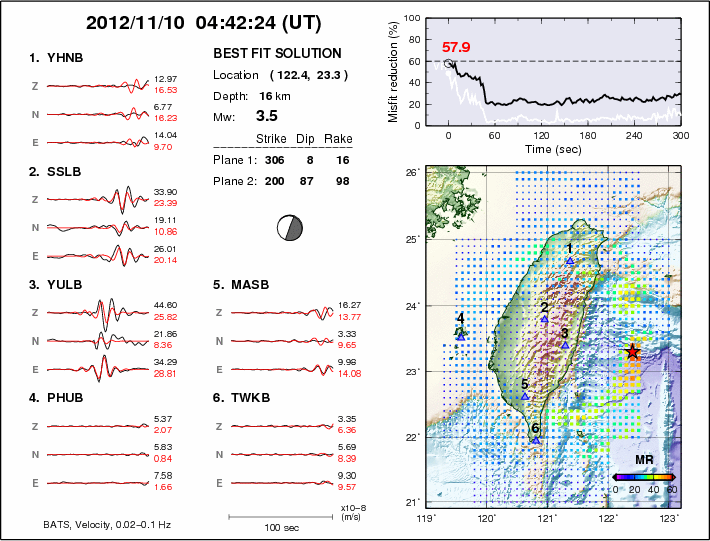Click the focal mechanism beachball diagram
This screenshot has height=541, width=710.
[x=289, y=227]
